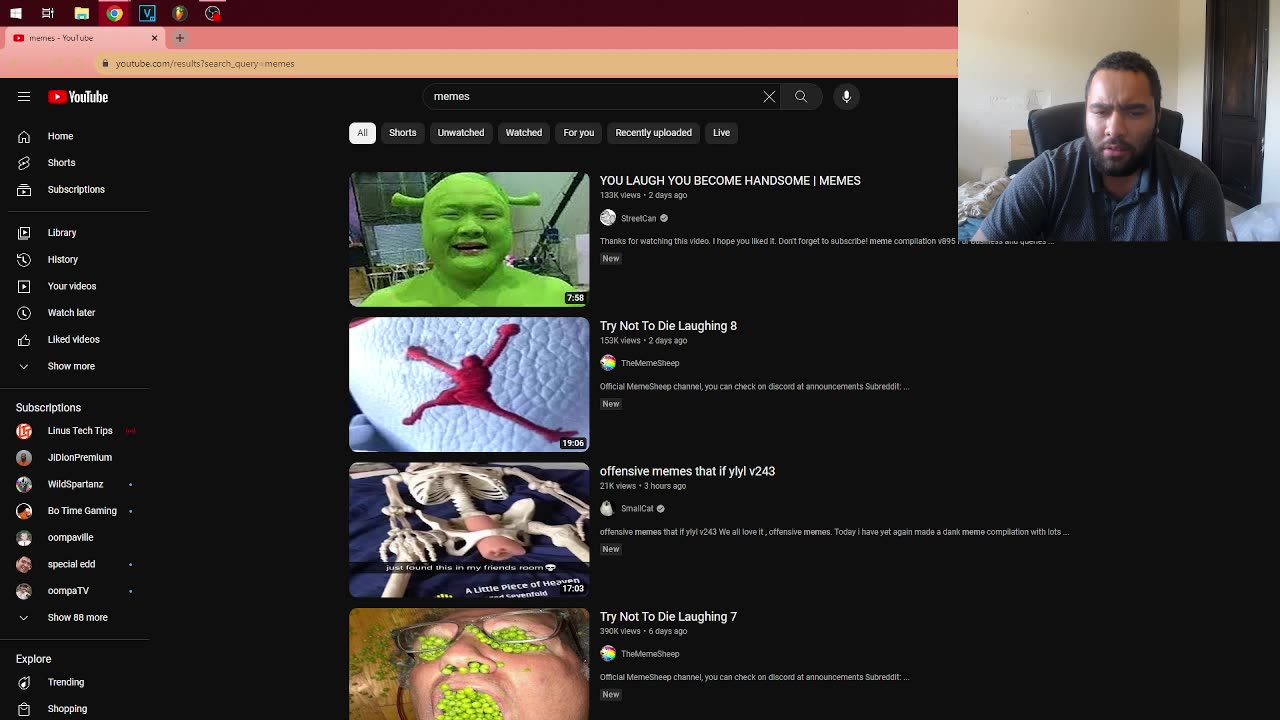Click the magnifying glass search button
This screenshot has height=720, width=1280.
(x=801, y=97)
